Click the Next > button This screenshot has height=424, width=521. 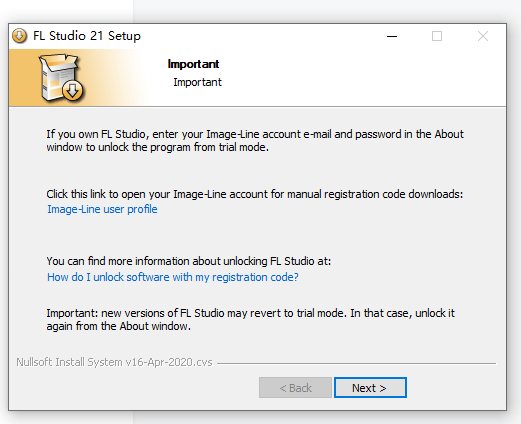point(370,388)
